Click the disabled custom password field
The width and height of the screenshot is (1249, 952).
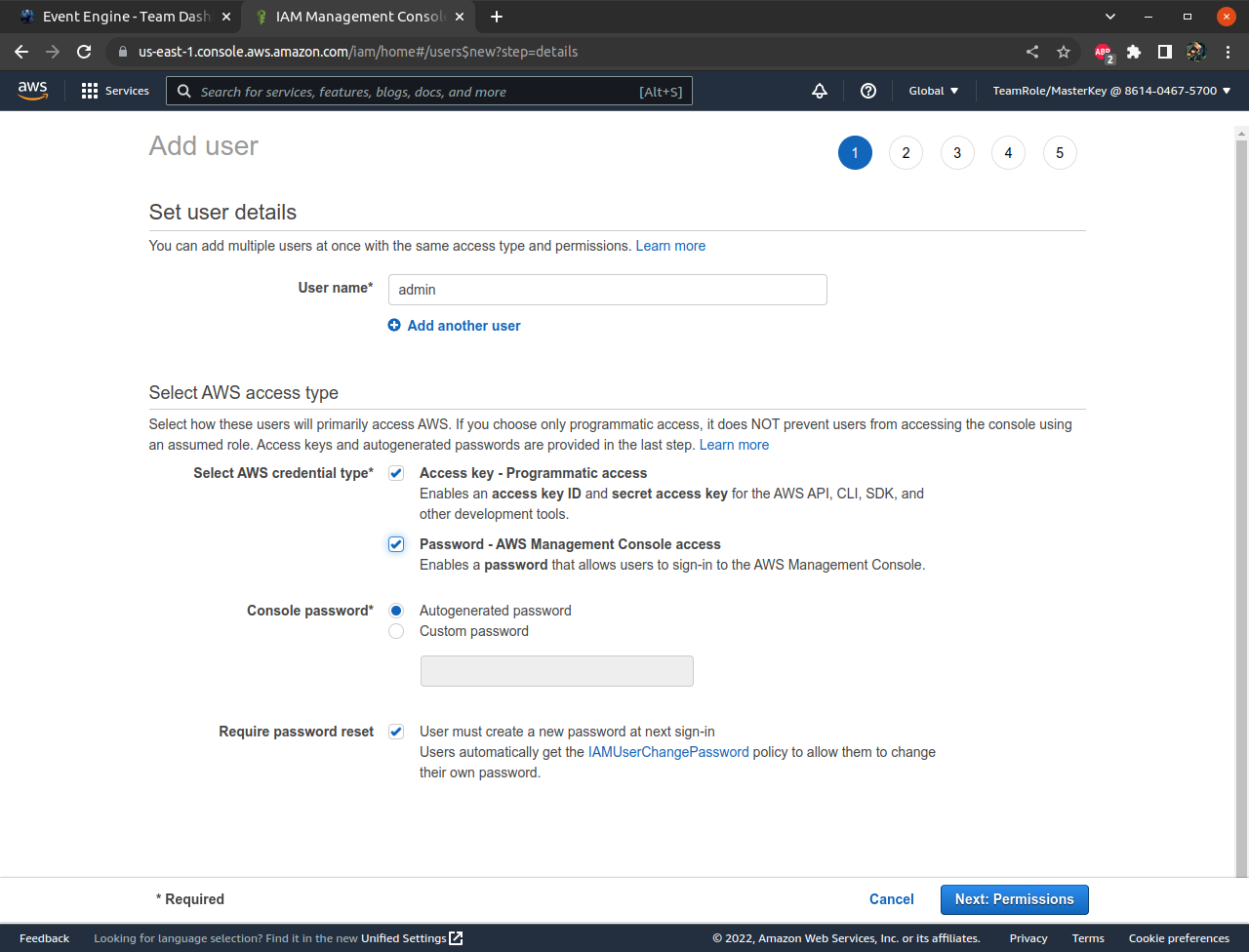557,671
